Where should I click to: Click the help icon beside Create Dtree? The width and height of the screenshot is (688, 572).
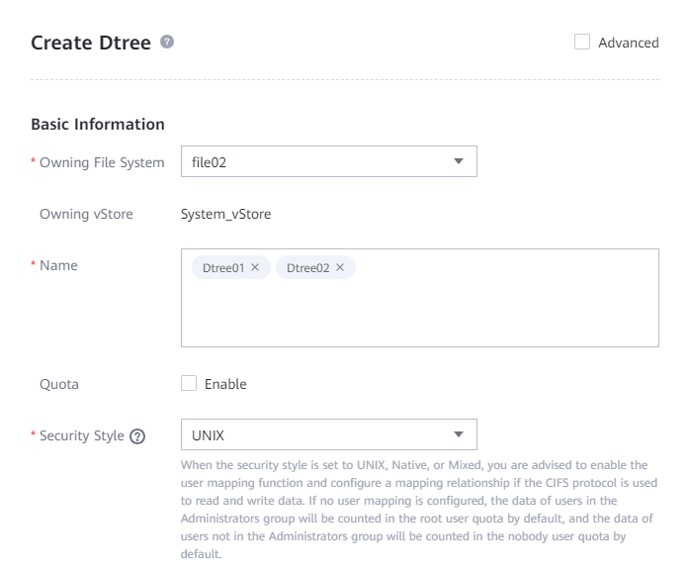tap(167, 42)
